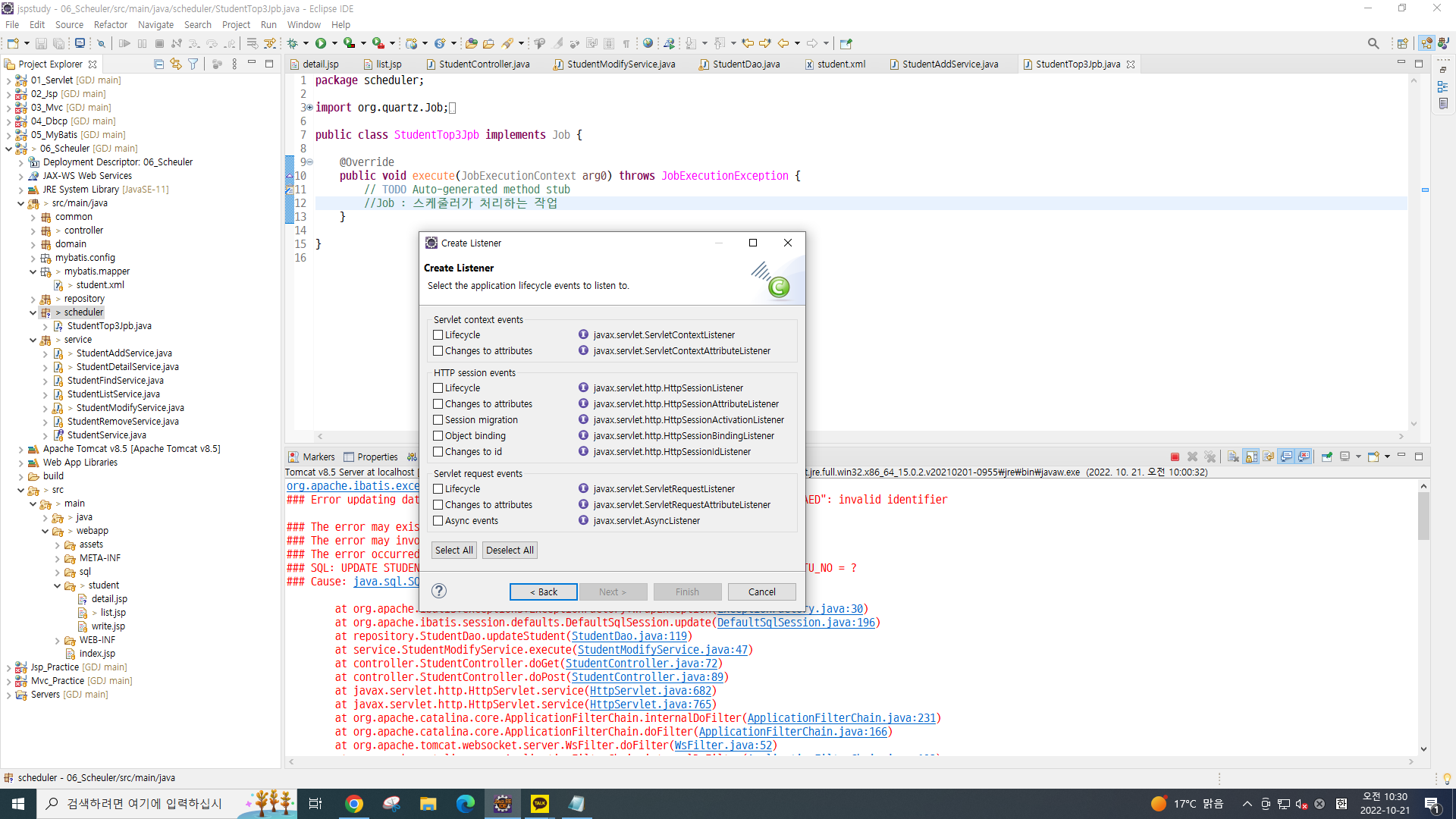Collapse All in Project Explorer
1456x819 pixels.
click(x=158, y=64)
